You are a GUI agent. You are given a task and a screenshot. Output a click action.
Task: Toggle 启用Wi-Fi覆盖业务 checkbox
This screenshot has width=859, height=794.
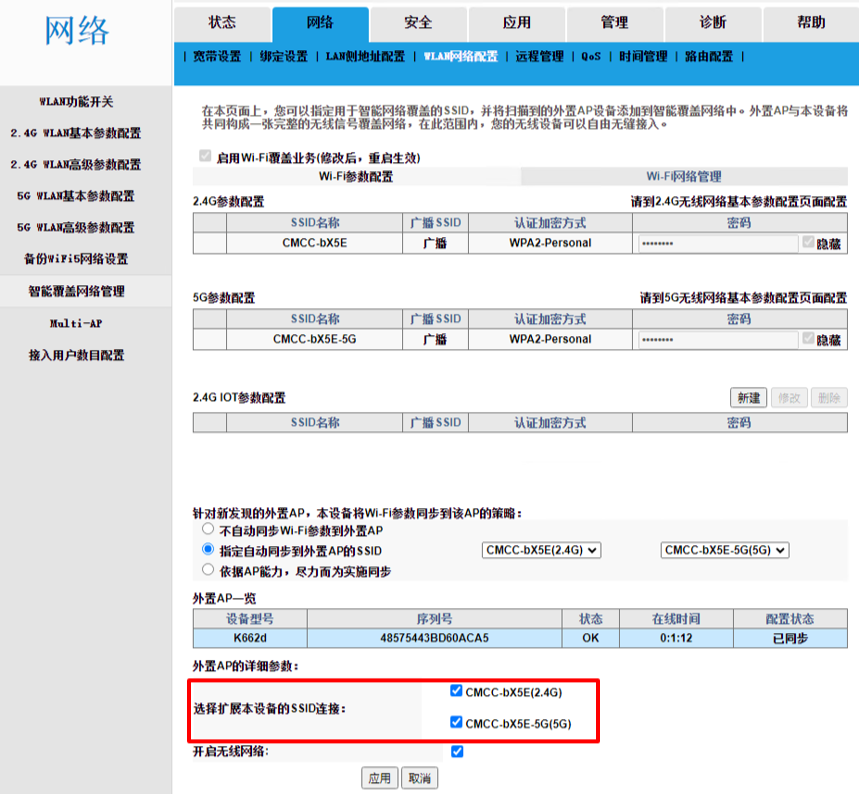205,156
